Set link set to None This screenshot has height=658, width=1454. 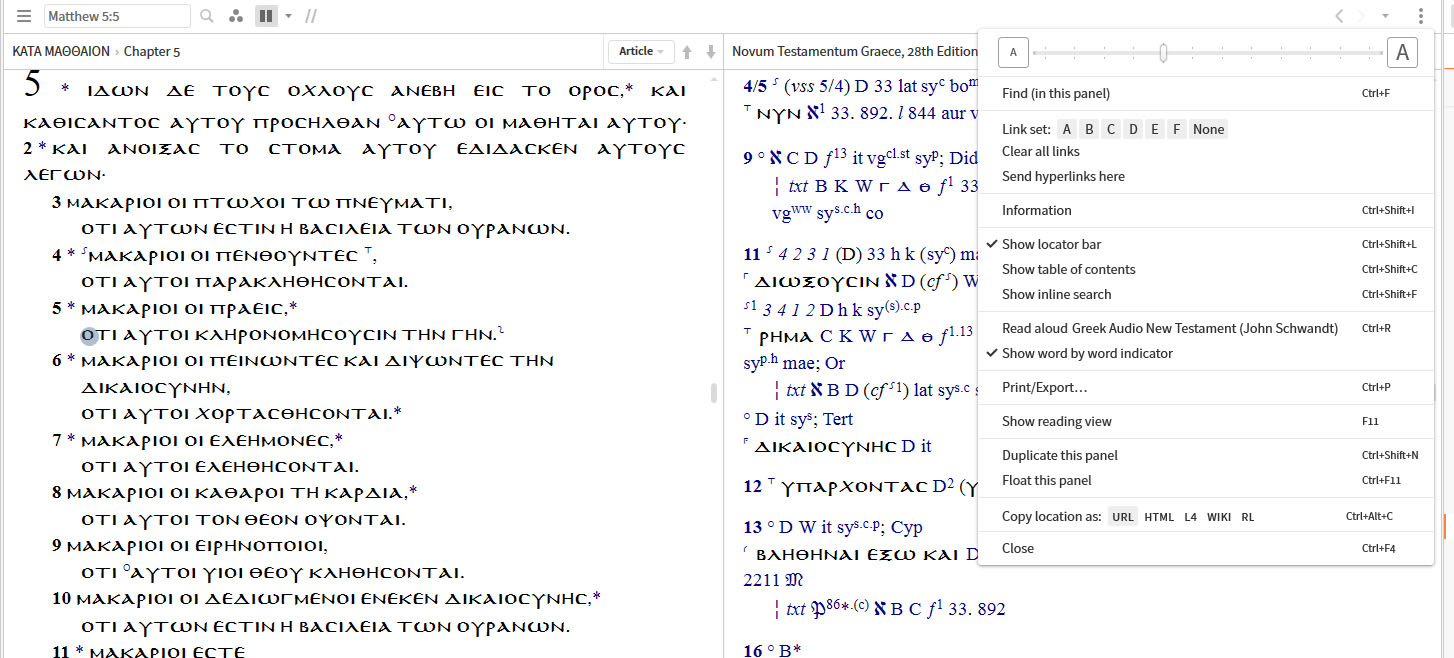point(1209,129)
